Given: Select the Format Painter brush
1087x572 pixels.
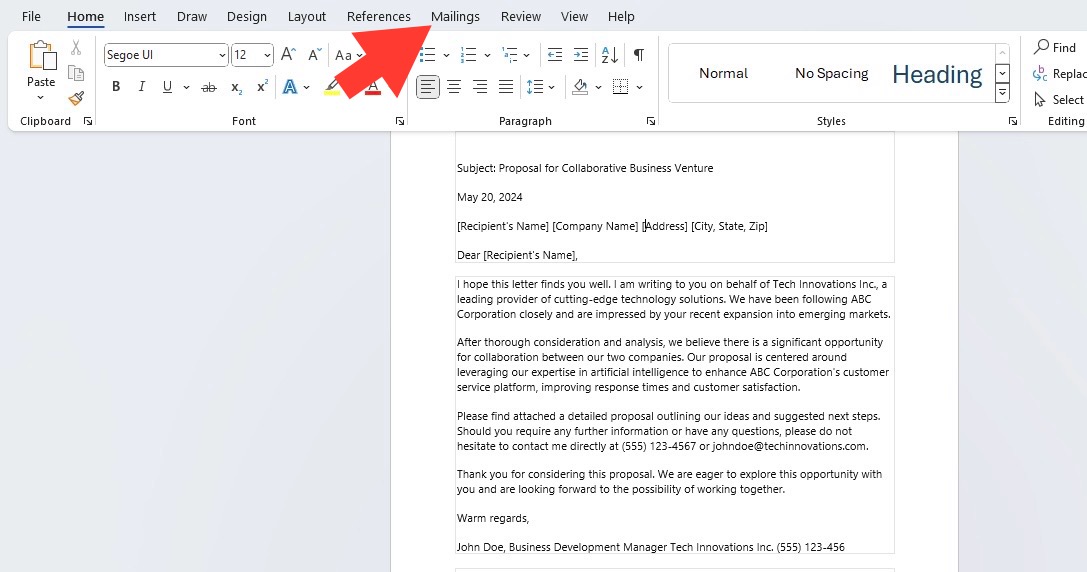Looking at the screenshot, I should pos(76,98).
